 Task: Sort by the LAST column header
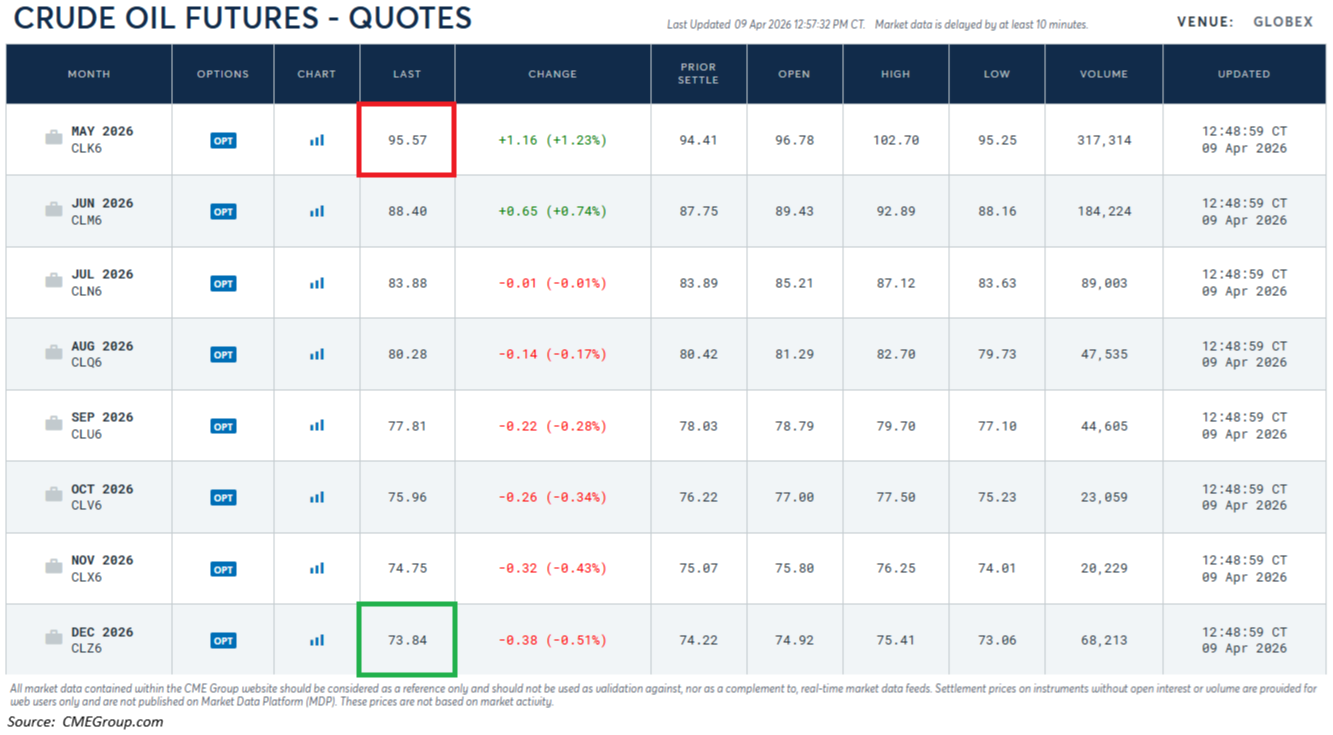pyautogui.click(x=407, y=74)
